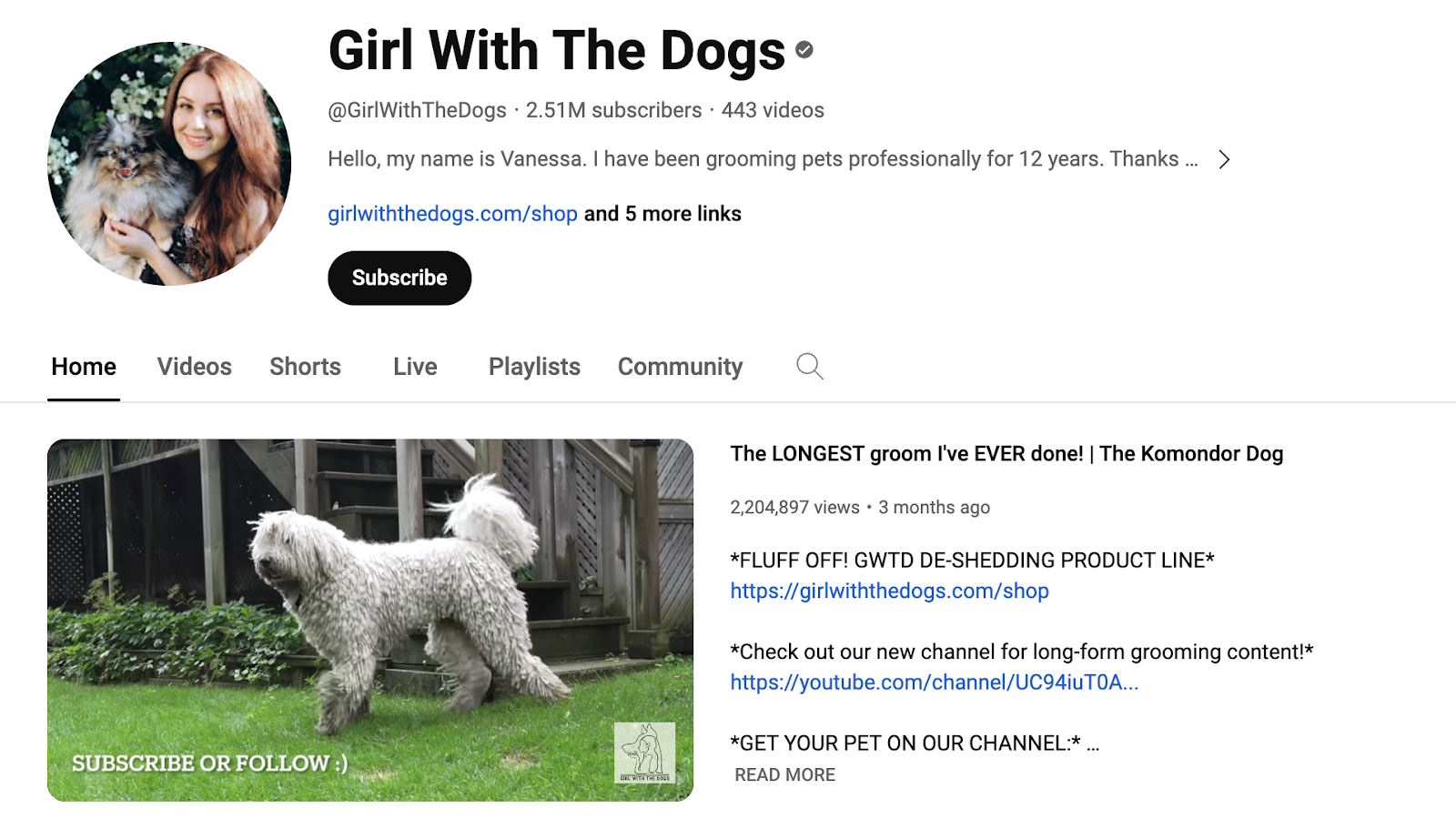Subscribe to the channel
Screen dimensions: 1456x829
click(x=399, y=278)
